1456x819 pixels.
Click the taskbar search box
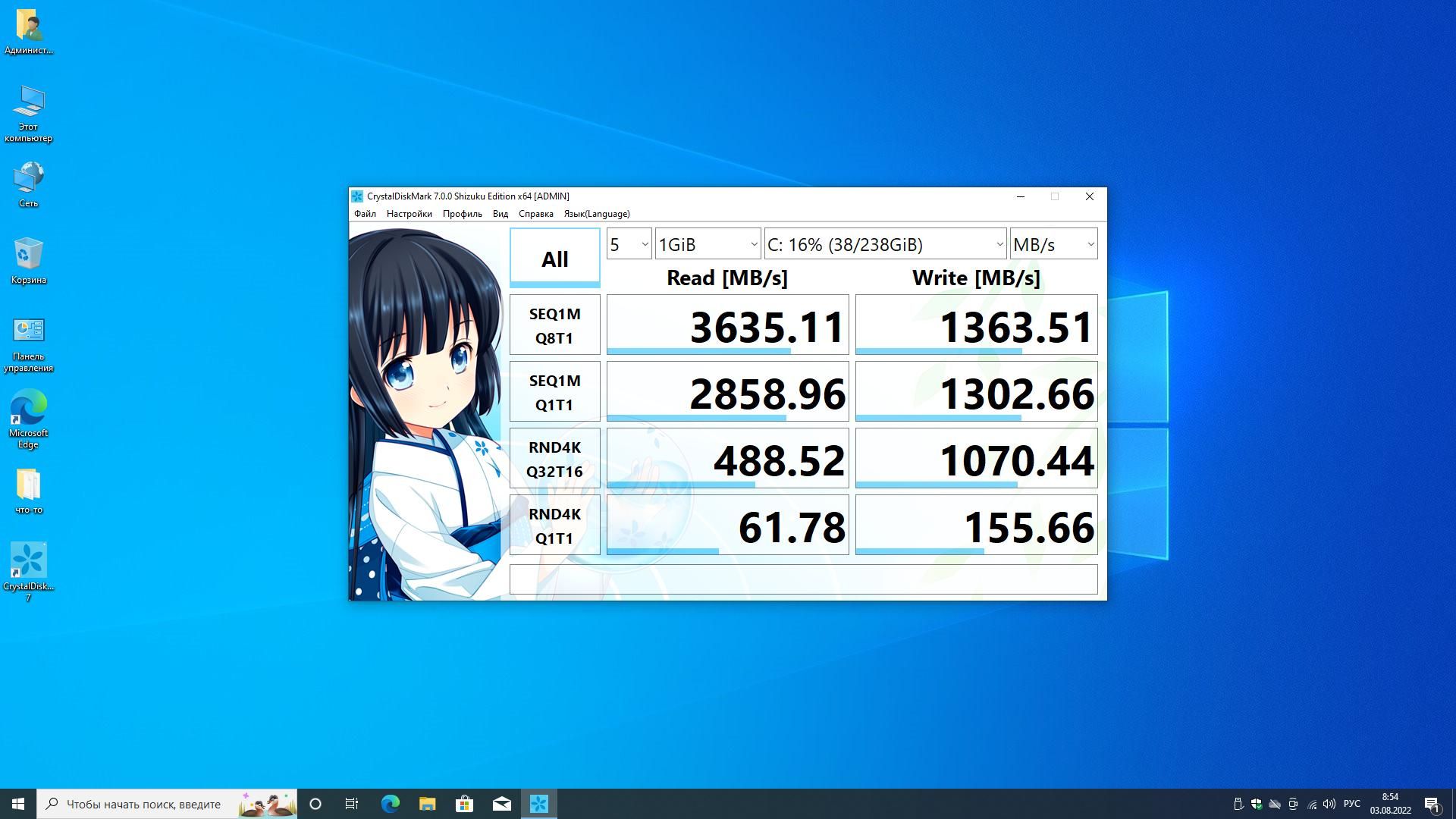(167, 804)
